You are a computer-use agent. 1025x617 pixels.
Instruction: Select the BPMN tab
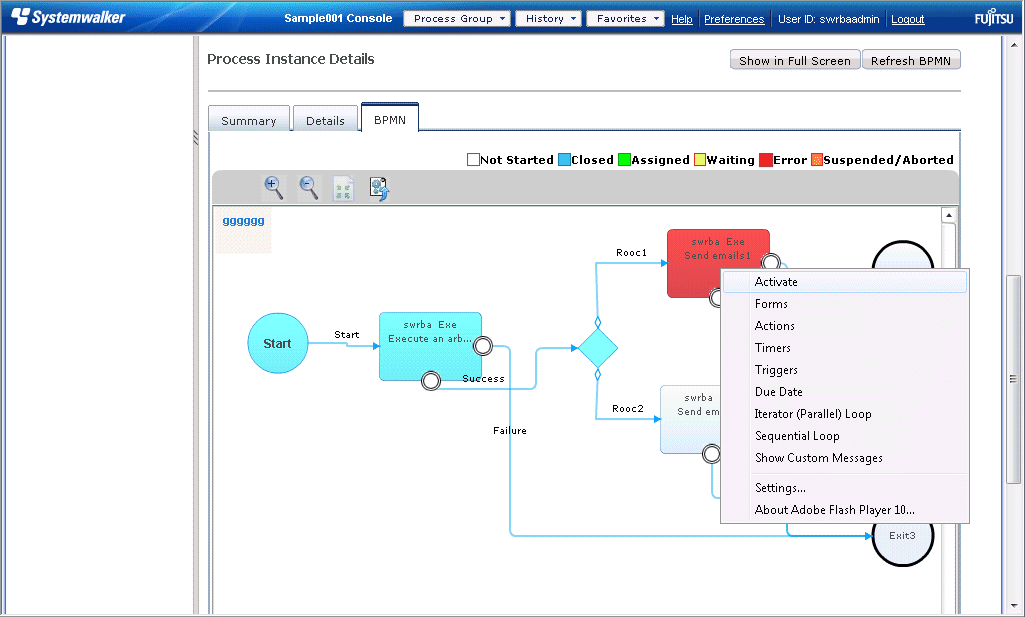point(390,118)
